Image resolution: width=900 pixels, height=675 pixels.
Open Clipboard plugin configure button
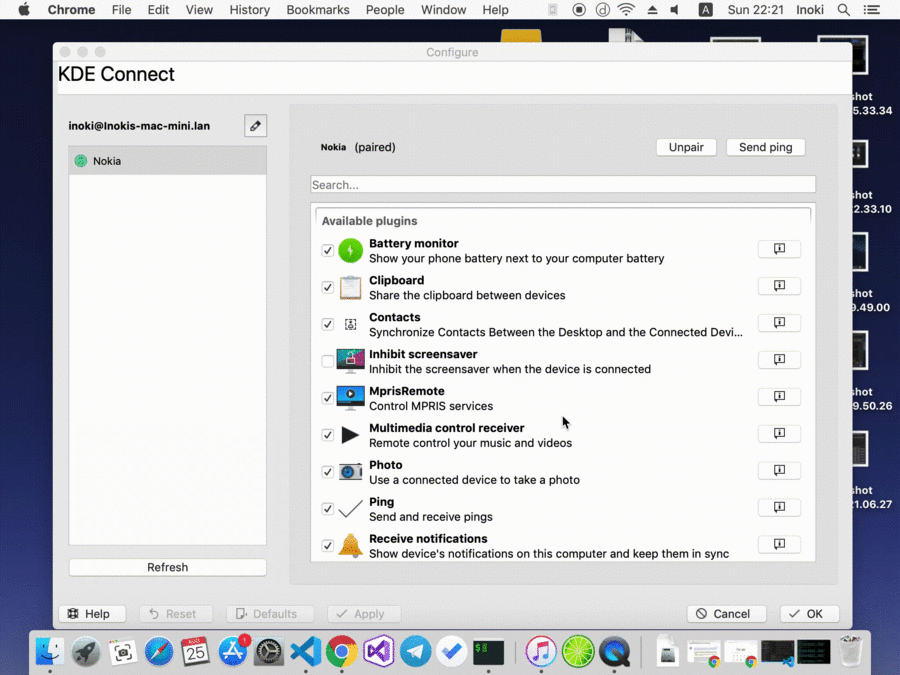point(779,286)
